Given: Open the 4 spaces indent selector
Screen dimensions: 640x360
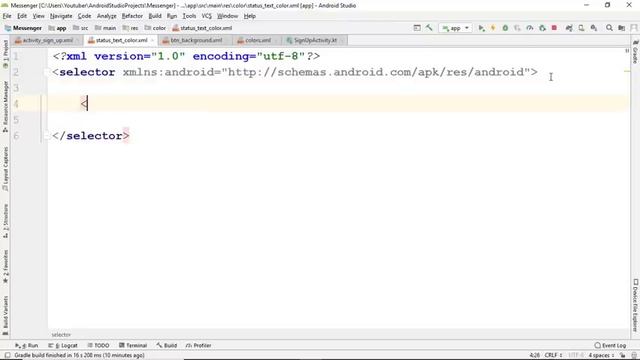Looking at the screenshot, I should coord(601,356).
